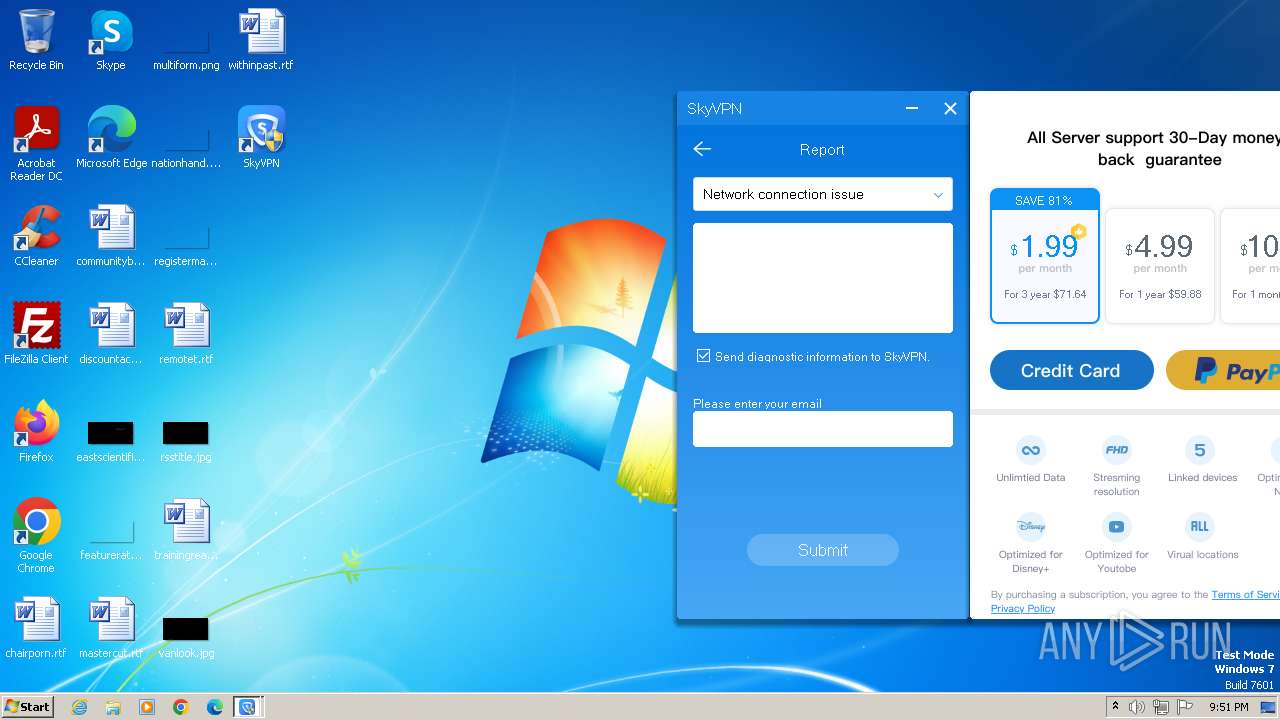Open Windows Media Player taskbar icon

point(147,707)
